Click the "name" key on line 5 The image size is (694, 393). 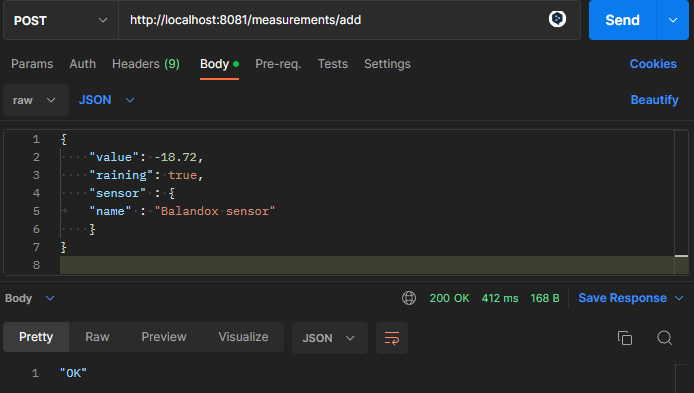tap(110, 211)
